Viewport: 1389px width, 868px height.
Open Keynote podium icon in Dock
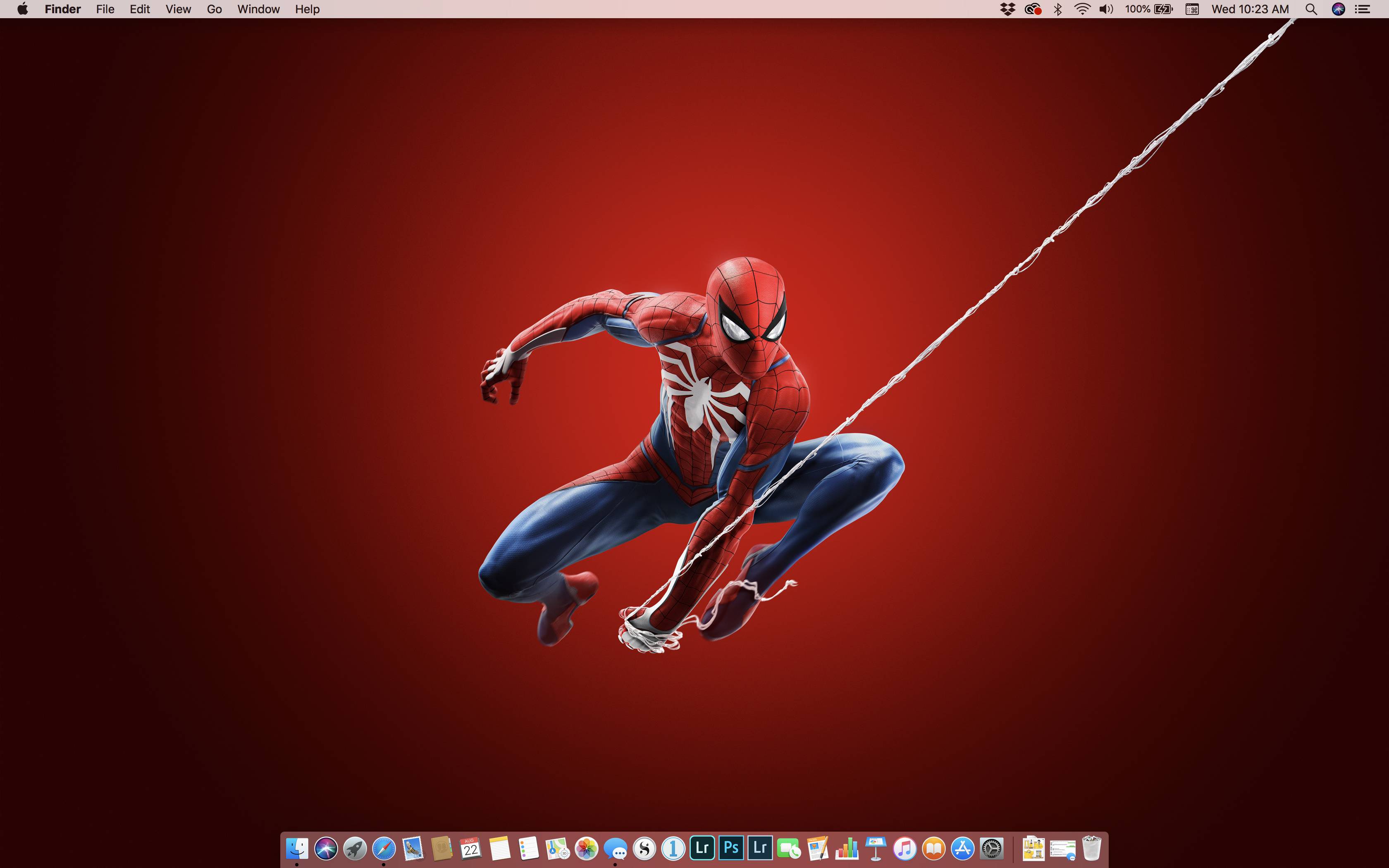876,848
